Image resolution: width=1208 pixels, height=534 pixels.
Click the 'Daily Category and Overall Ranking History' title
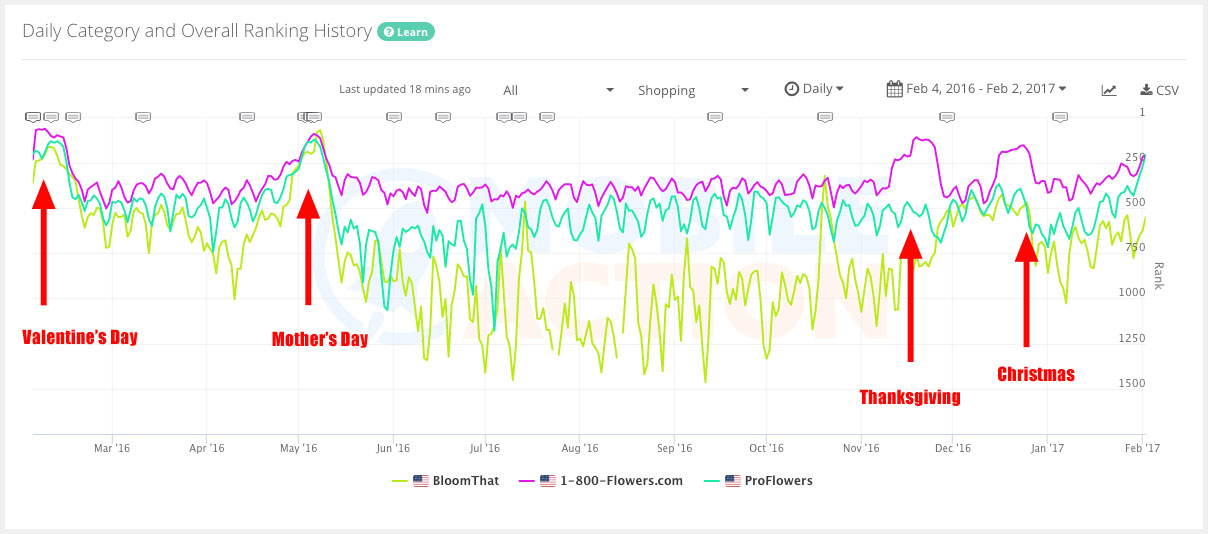coord(197,31)
